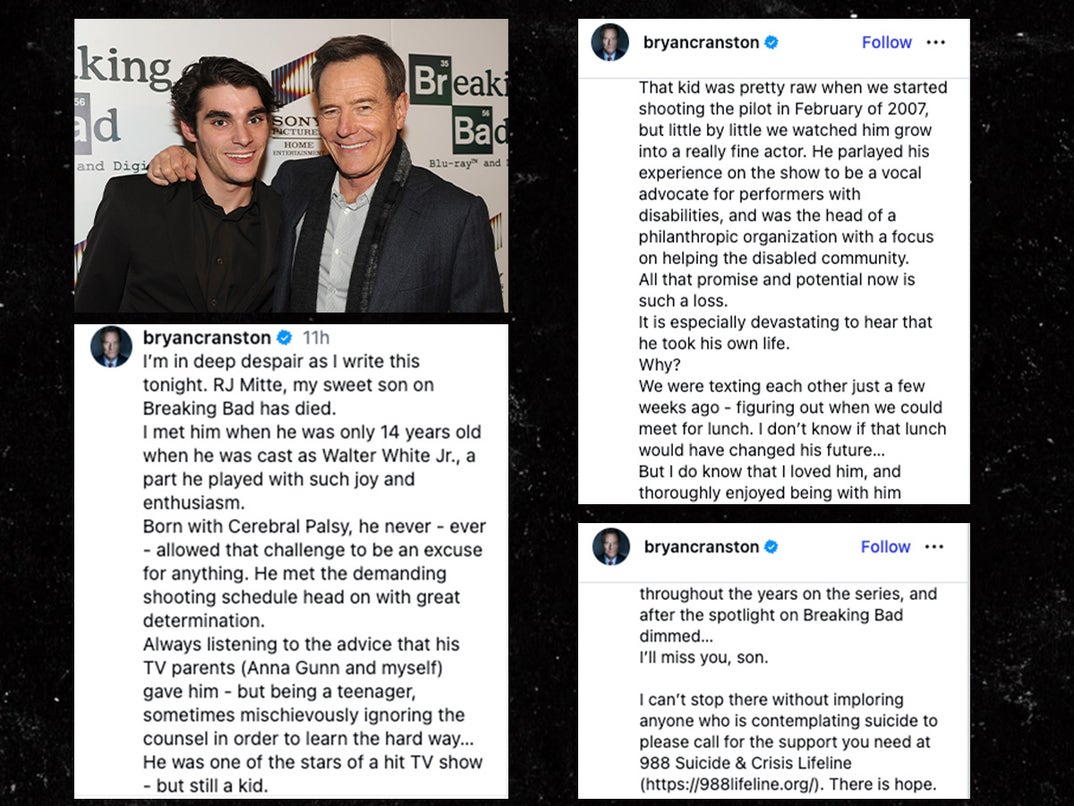Screen dimensions: 1074x806
Task: Click the '11h' timestamp on the left post
Action: pos(316,338)
